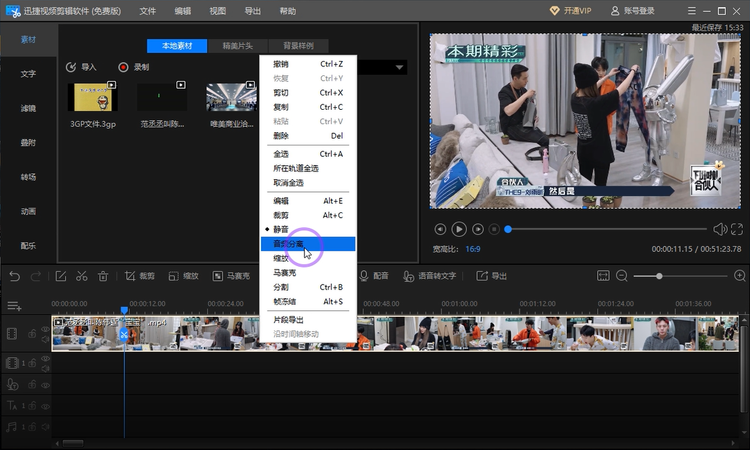Open the 导出 menu in the menu bar
This screenshot has height=450, width=750.
[x=252, y=11]
